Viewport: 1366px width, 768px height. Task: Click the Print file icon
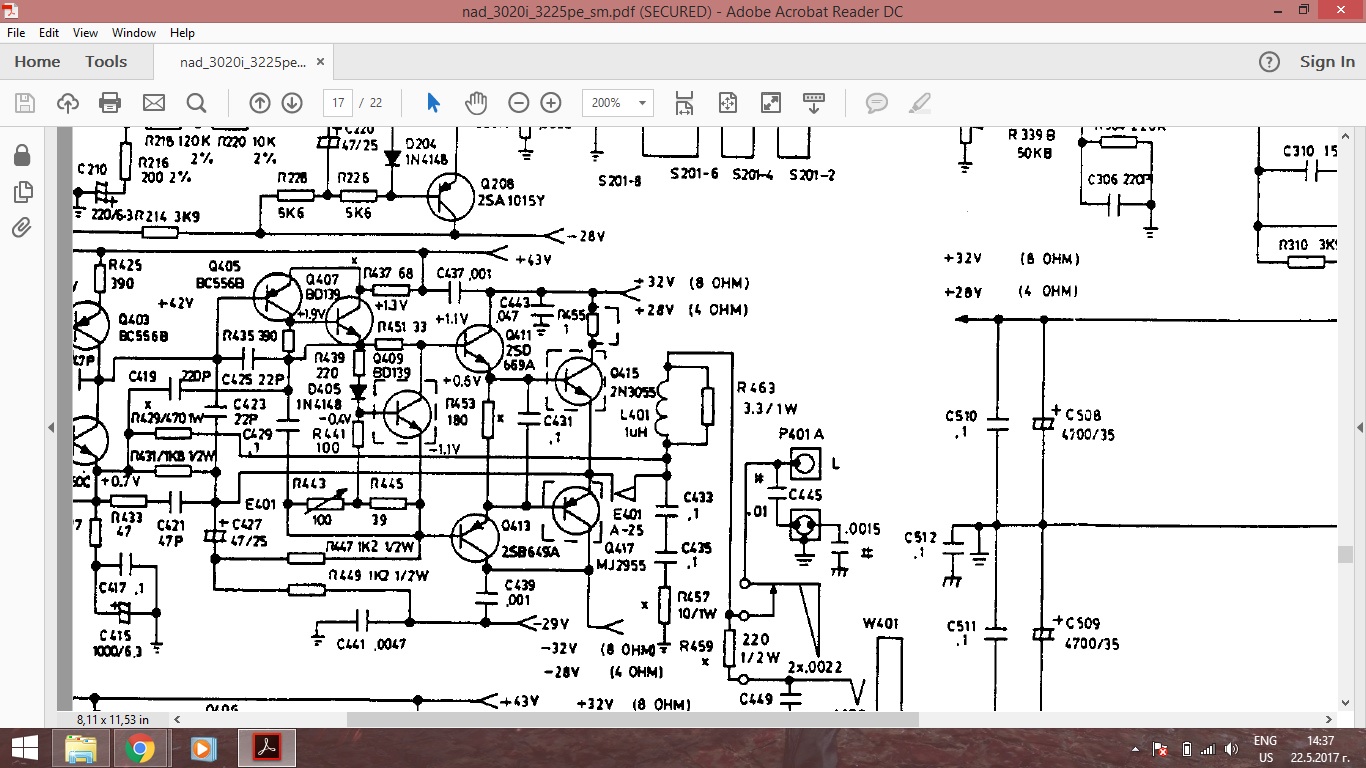(x=110, y=103)
